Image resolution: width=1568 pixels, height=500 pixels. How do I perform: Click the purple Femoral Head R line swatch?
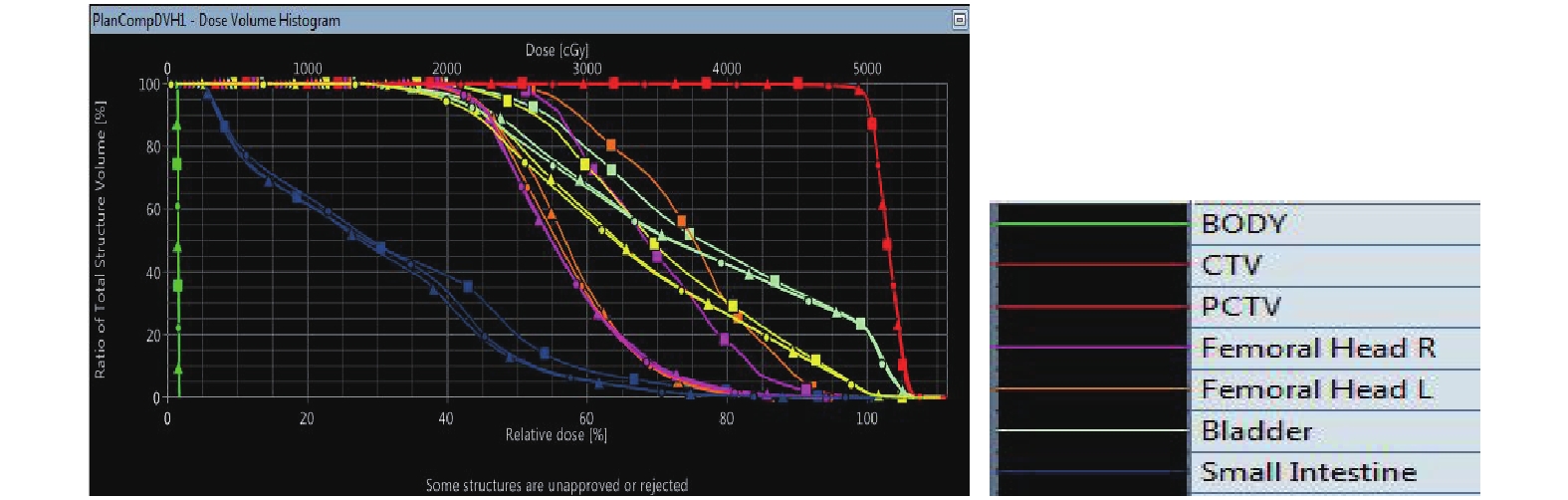[x=1091, y=348]
